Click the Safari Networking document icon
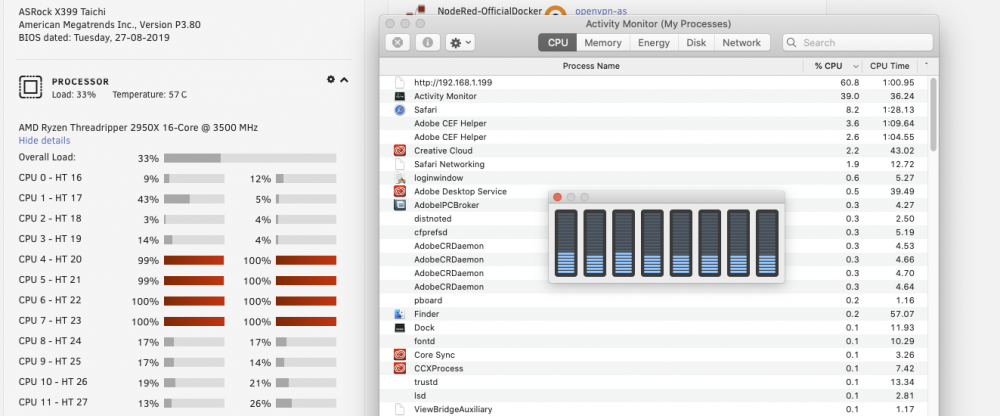 400,164
